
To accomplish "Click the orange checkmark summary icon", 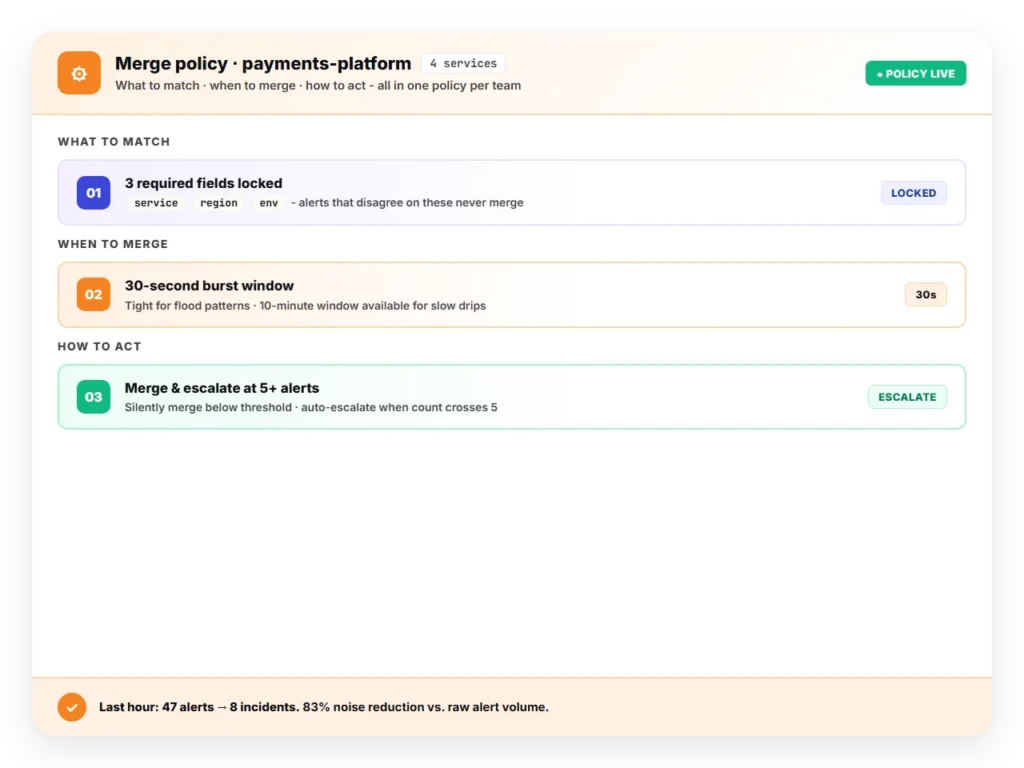I will tap(72, 707).
